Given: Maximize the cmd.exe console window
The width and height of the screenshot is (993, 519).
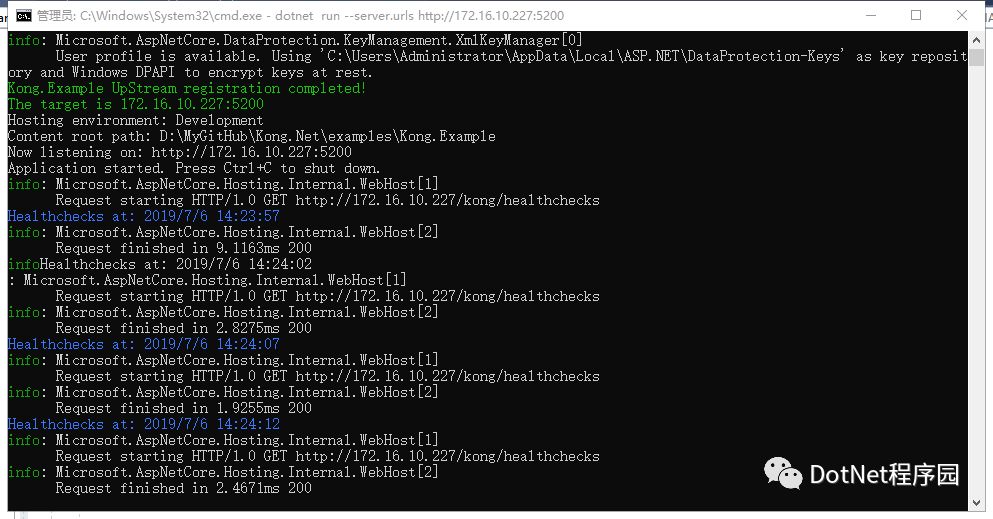Looking at the screenshot, I should click(916, 15).
